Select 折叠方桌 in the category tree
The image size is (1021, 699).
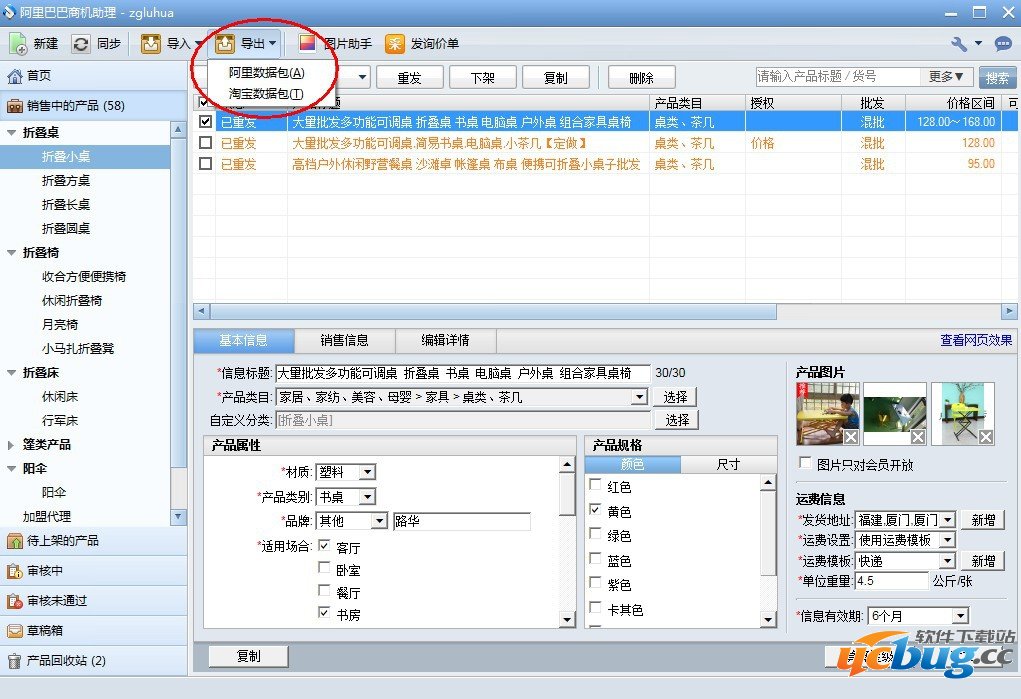pos(66,180)
